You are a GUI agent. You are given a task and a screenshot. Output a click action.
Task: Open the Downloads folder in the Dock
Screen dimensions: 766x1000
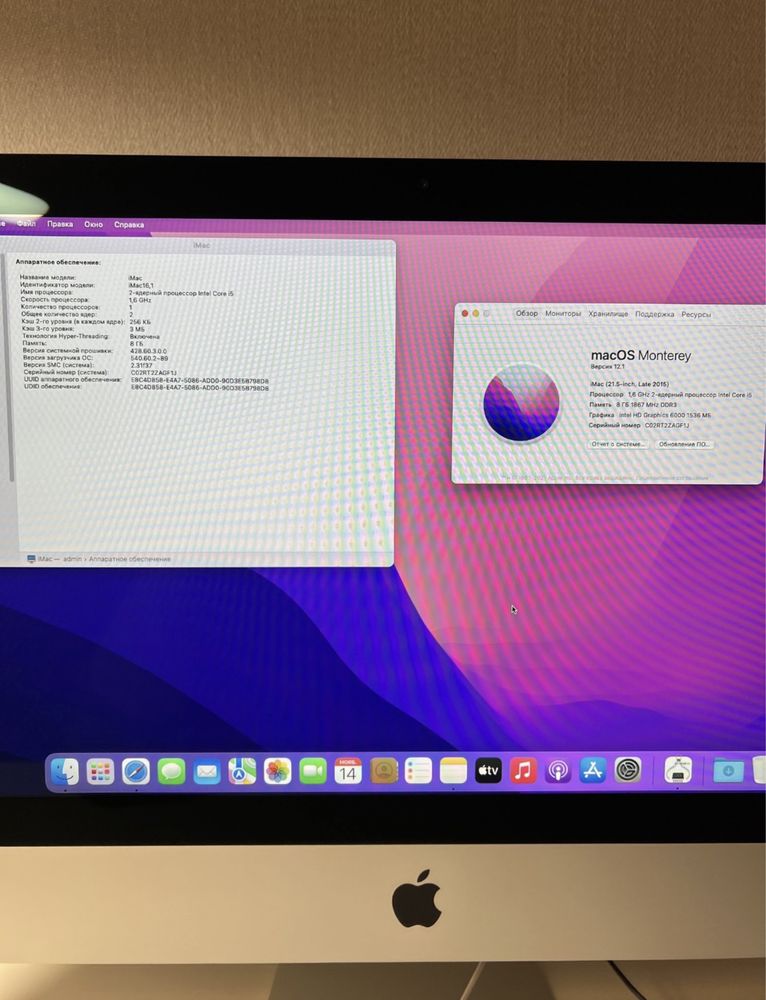coord(728,770)
